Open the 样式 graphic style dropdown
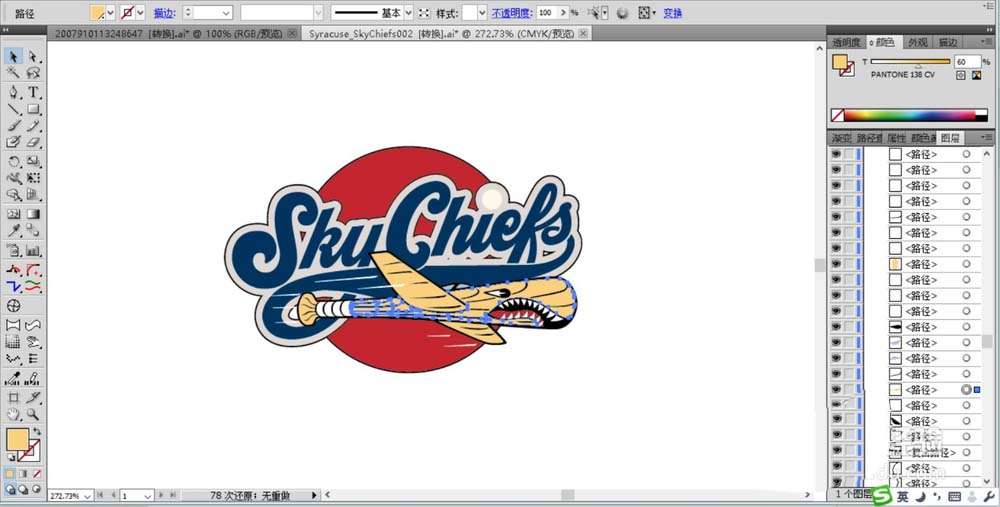The image size is (1000, 507). coord(482,13)
